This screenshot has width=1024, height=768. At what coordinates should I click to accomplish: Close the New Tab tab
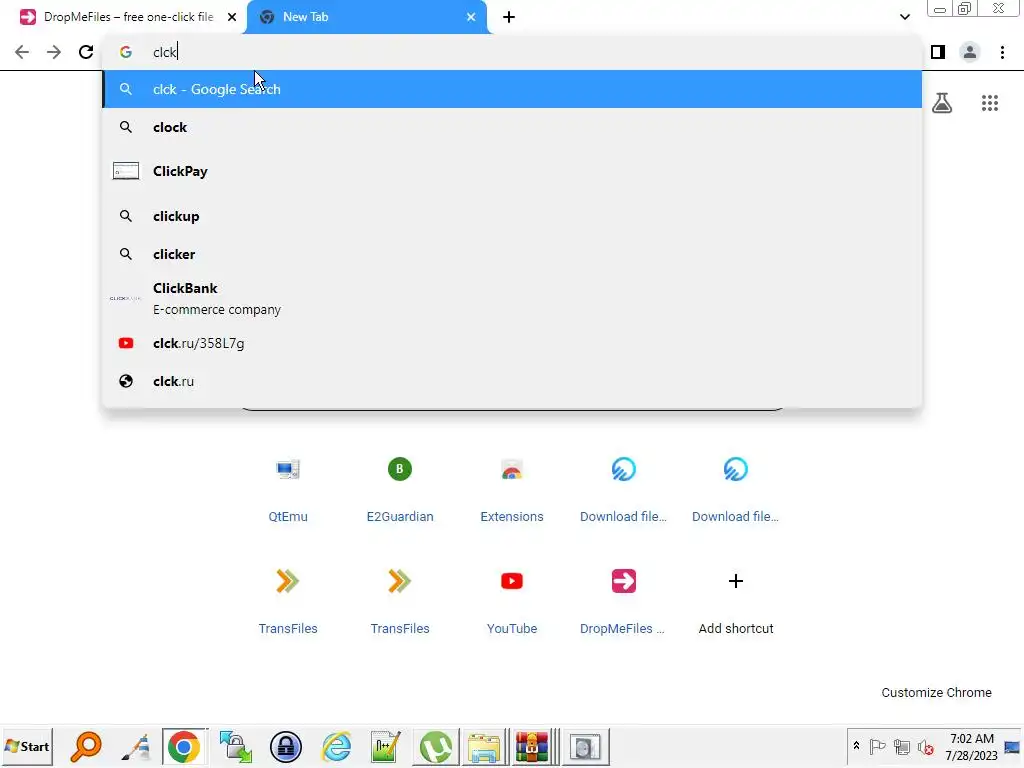pyautogui.click(x=471, y=17)
